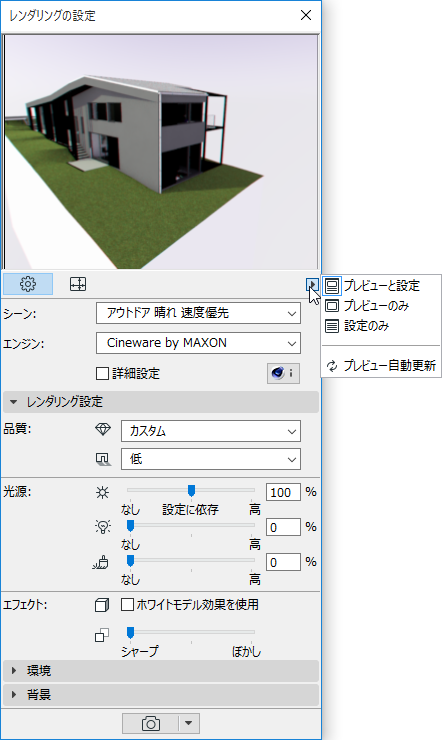Select the settings gear tab
Image resolution: width=442 pixels, height=740 pixels.
tap(28, 284)
